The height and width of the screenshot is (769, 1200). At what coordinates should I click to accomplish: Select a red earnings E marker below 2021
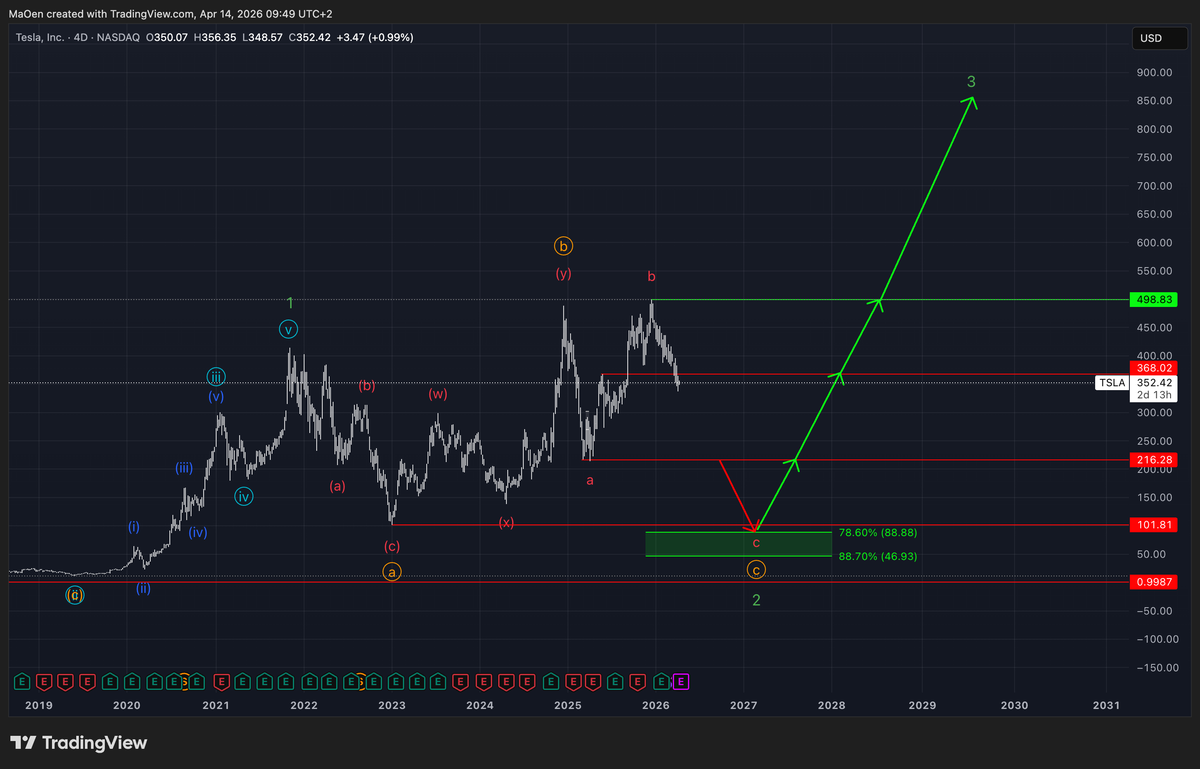(x=221, y=682)
